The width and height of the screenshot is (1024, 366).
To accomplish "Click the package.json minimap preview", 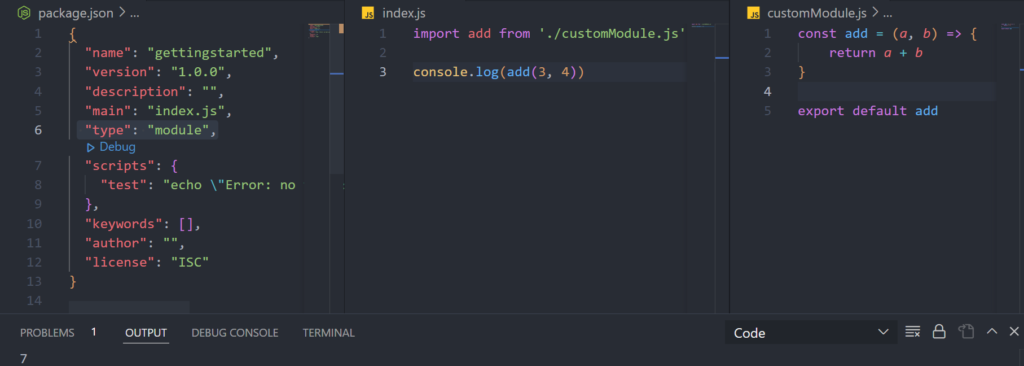I will click(x=319, y=30).
